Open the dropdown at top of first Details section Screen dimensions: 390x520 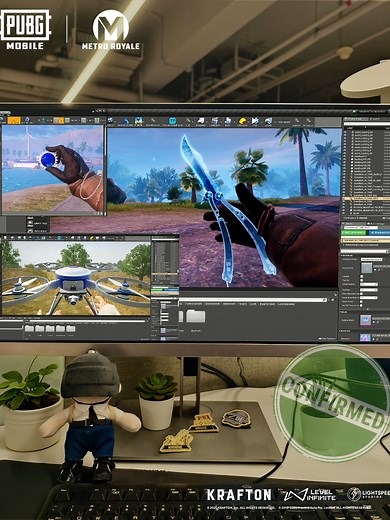click(x=371, y=259)
